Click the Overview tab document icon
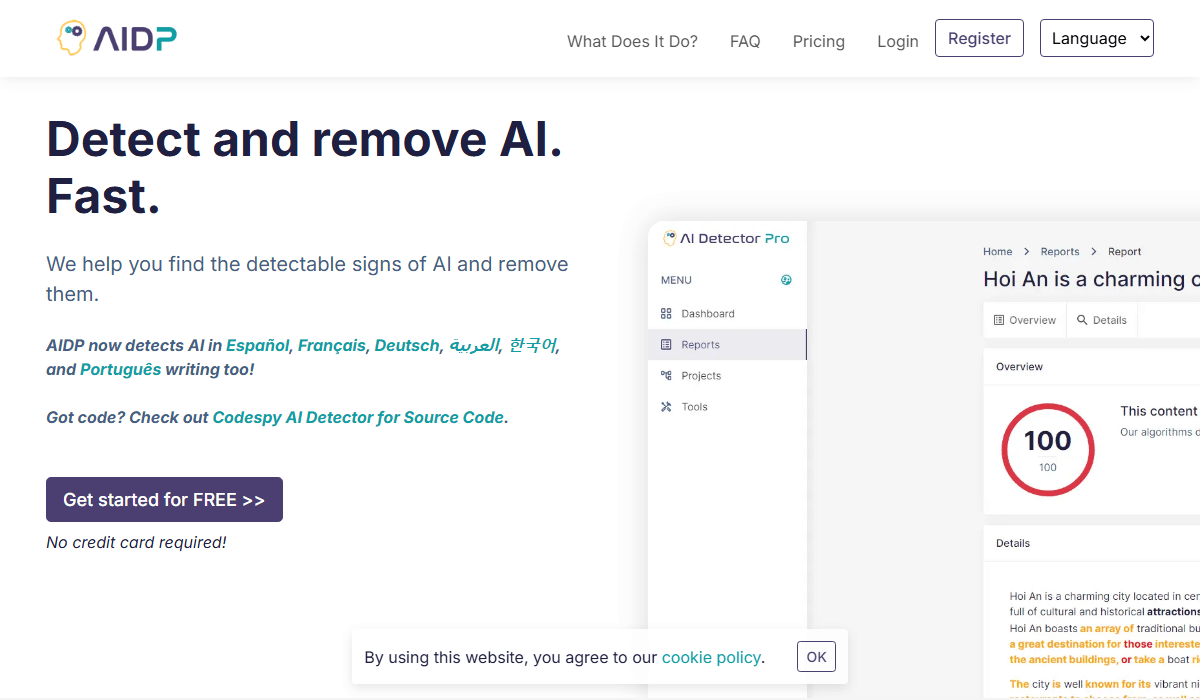The image size is (1200, 700). tap(998, 320)
